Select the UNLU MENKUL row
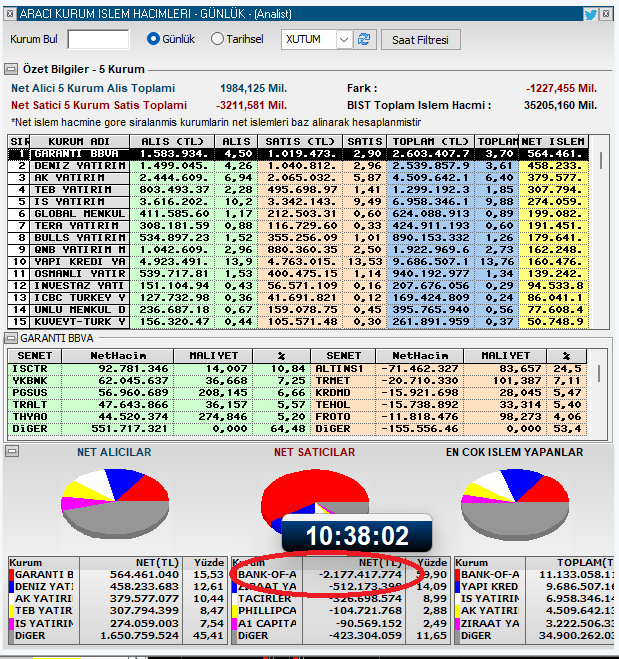The image size is (619, 659). click(298, 310)
